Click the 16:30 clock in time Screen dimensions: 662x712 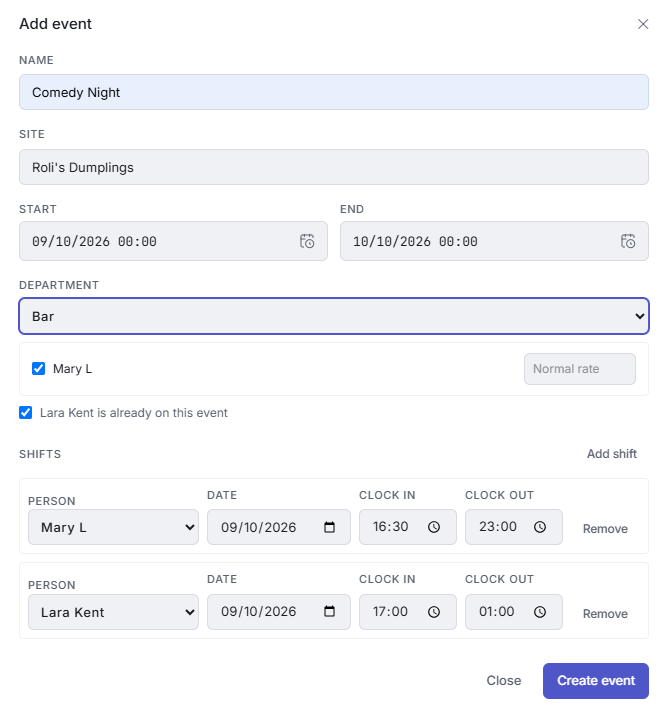408,527
